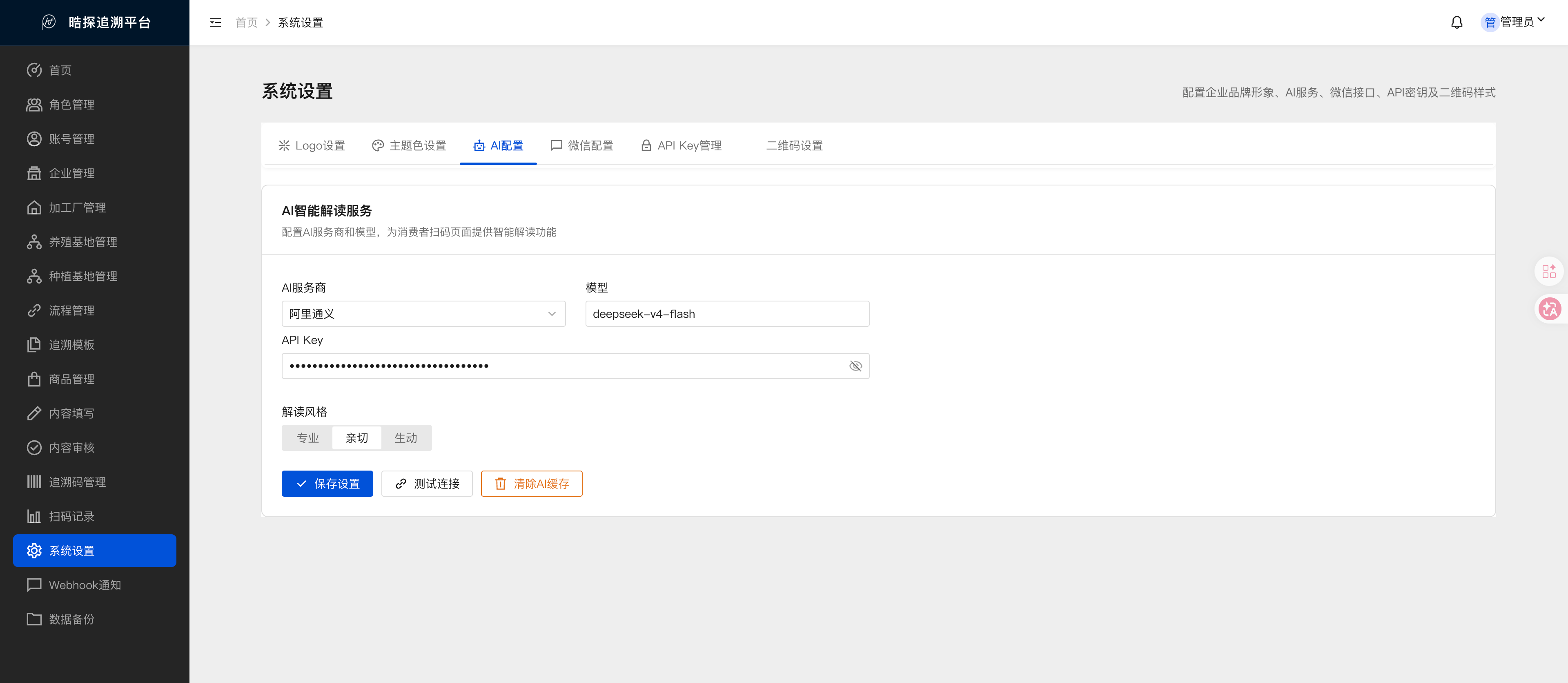Viewport: 1568px width, 683px height.
Task: Open 数据备份 menu item
Action: coord(94,619)
